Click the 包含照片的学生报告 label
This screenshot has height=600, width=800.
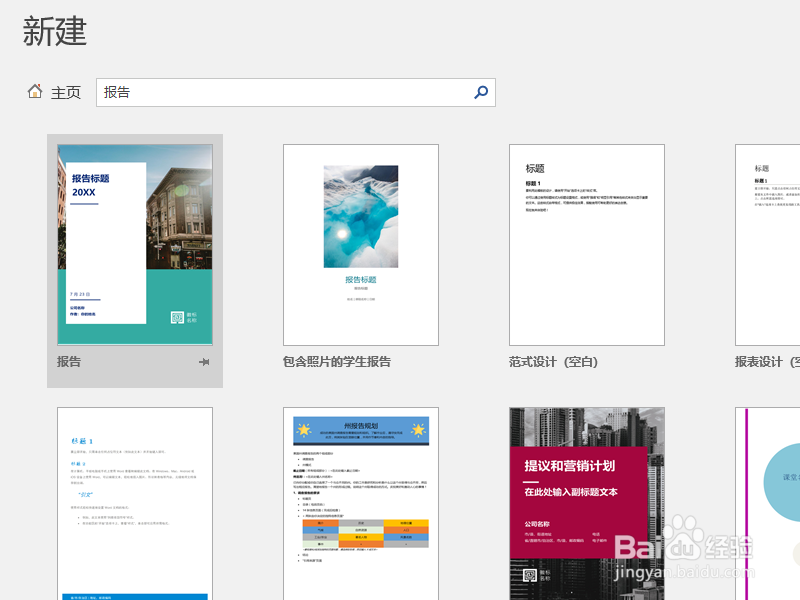click(337, 362)
